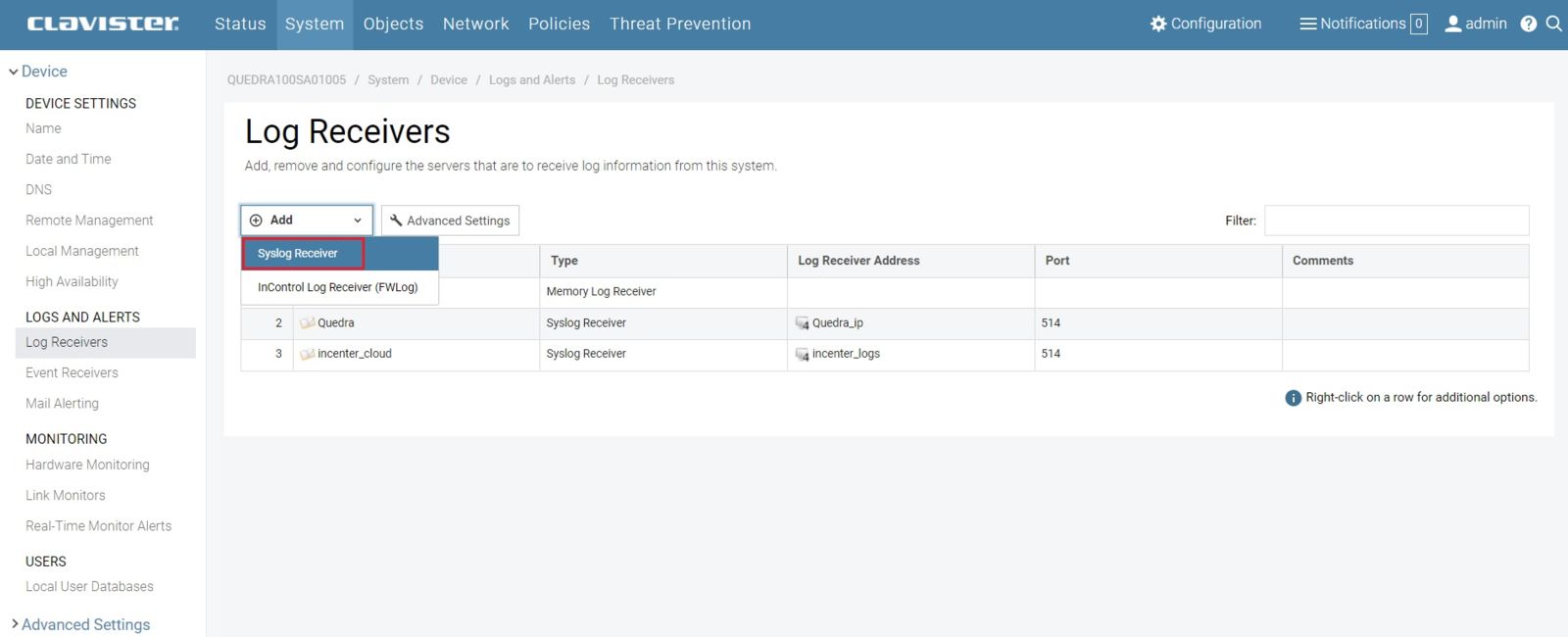Toggle the Add dropdown button
Image resolution: width=1568 pixels, height=637 pixels.
pyautogui.click(x=307, y=220)
